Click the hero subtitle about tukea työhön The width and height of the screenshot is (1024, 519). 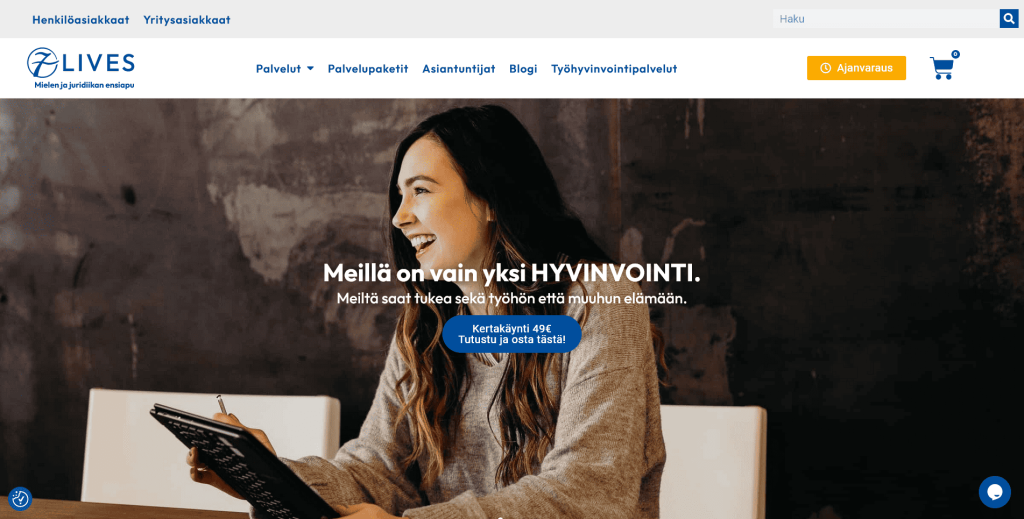pyautogui.click(x=511, y=298)
